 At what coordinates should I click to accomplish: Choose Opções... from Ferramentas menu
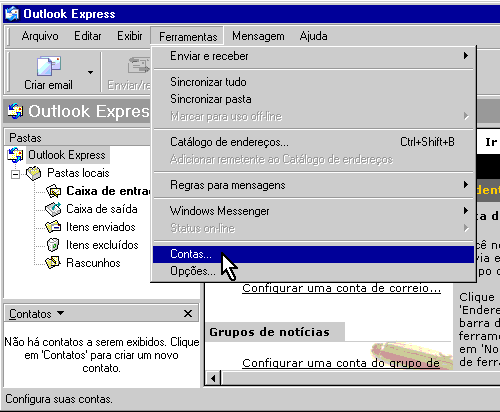click(313, 271)
